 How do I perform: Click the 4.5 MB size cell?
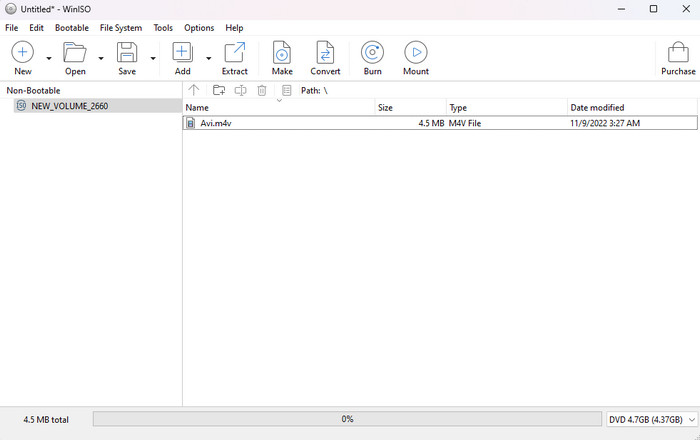tap(431, 123)
